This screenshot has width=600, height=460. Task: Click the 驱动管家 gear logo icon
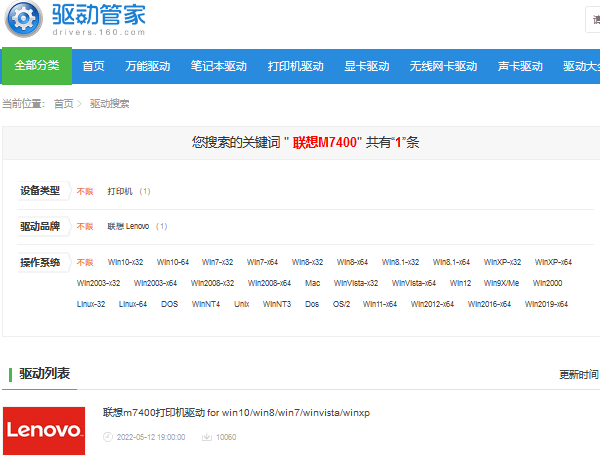(x=23, y=18)
